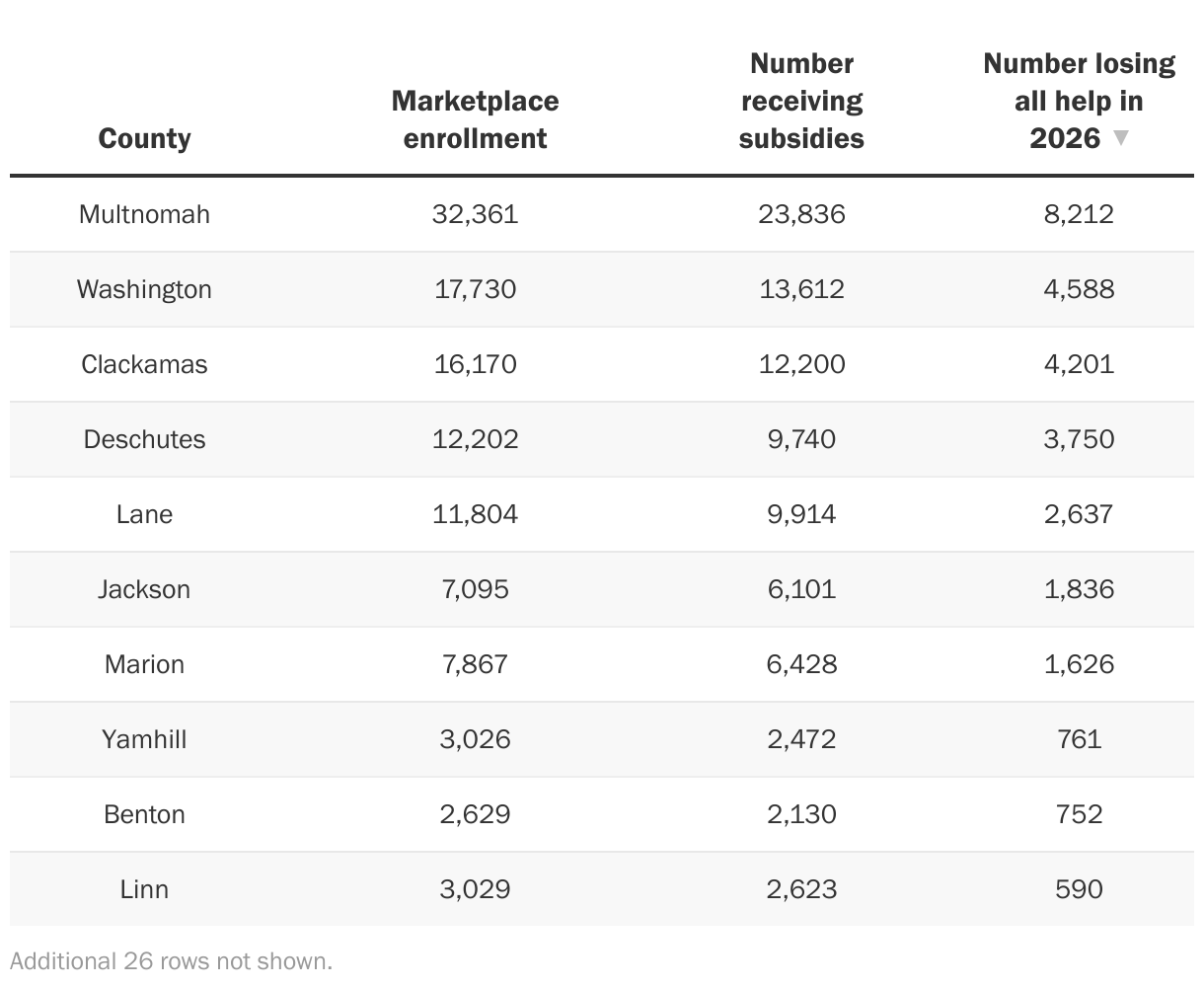Click the Jackson county name

pos(144,589)
